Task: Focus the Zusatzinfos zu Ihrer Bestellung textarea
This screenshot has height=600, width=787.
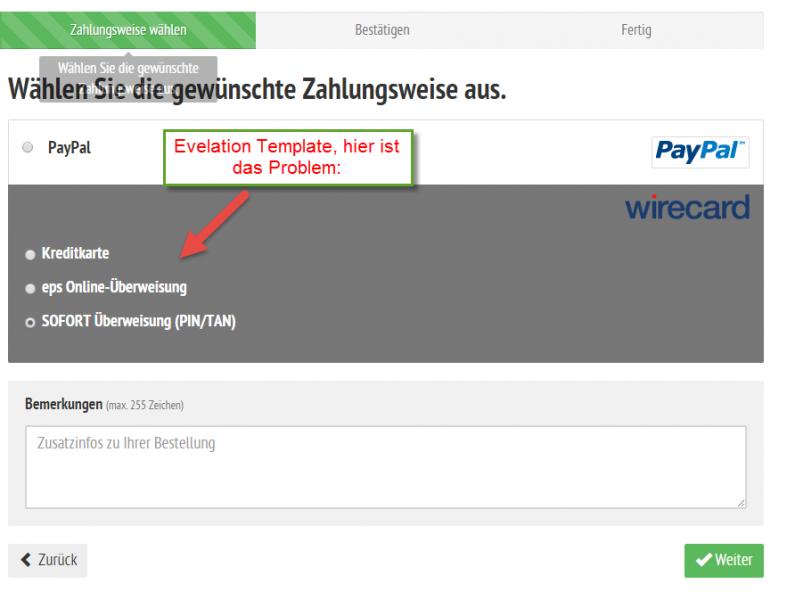Action: [385, 466]
